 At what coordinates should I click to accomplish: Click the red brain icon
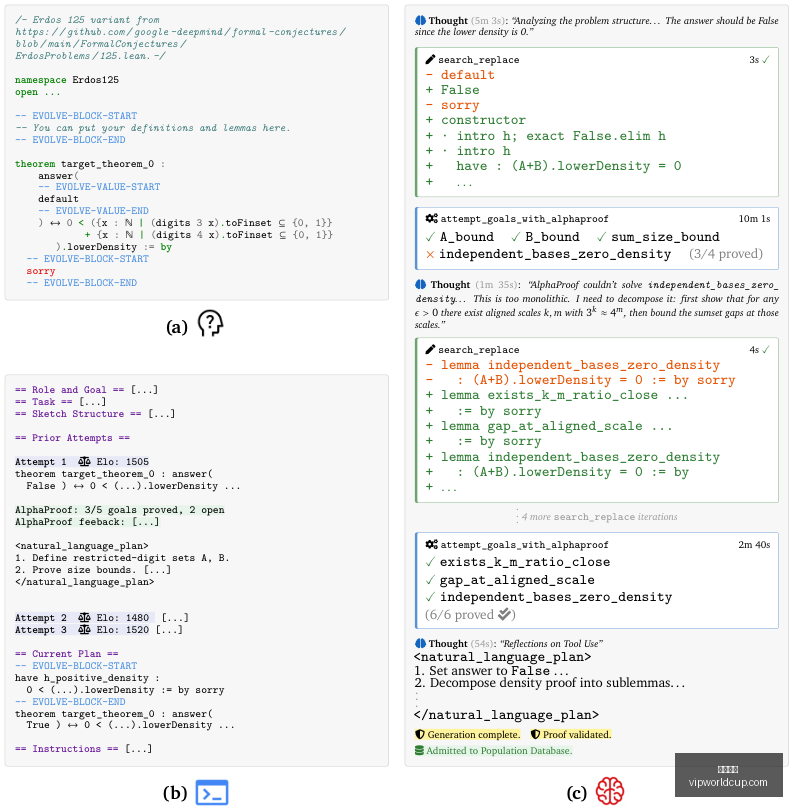coord(610,791)
